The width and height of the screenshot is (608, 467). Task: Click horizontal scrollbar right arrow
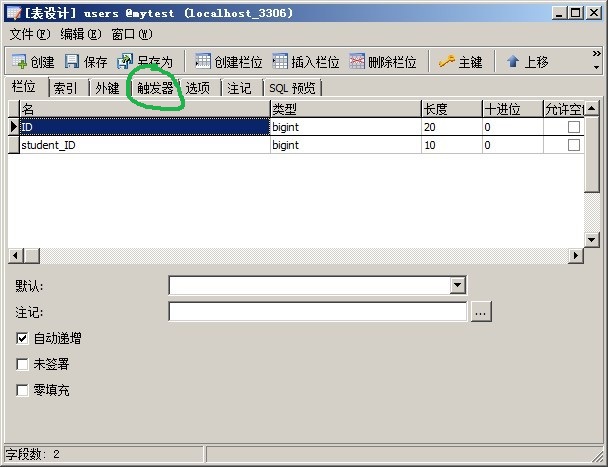click(576, 256)
